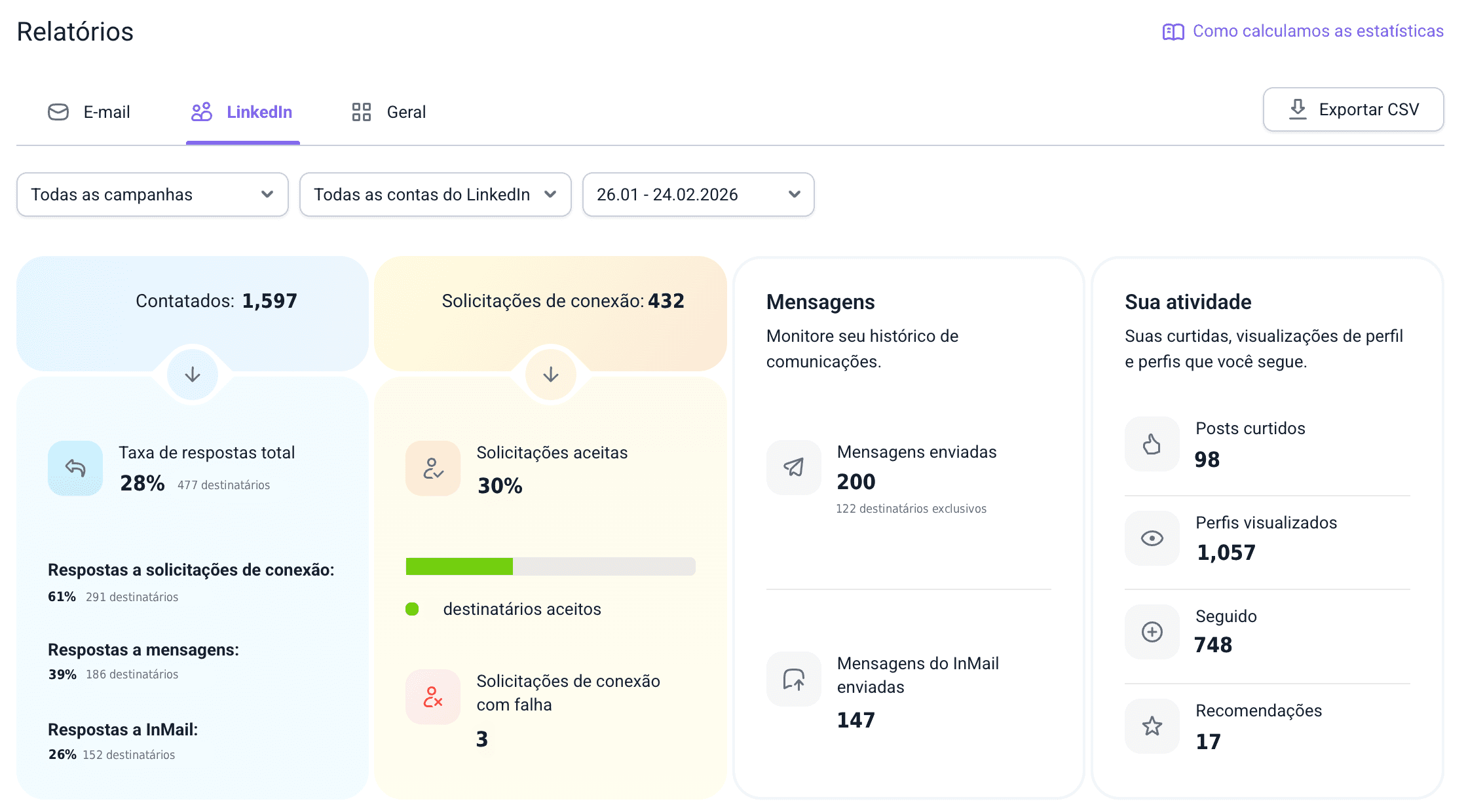Click the Exportar CSV button
Image resolution: width=1466 pixels, height=812 pixels.
[x=1353, y=109]
